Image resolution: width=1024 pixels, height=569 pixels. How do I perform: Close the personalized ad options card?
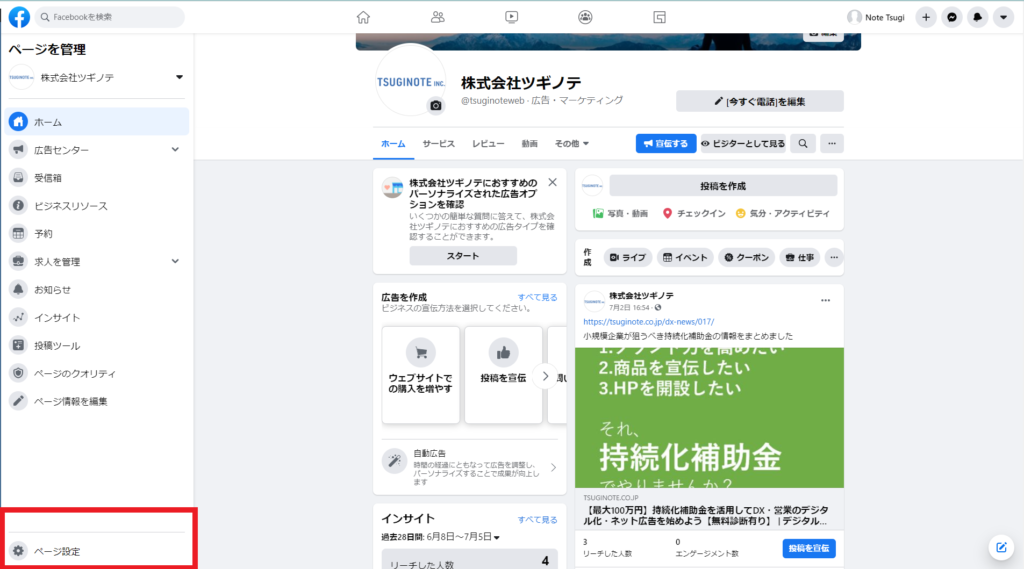552,182
